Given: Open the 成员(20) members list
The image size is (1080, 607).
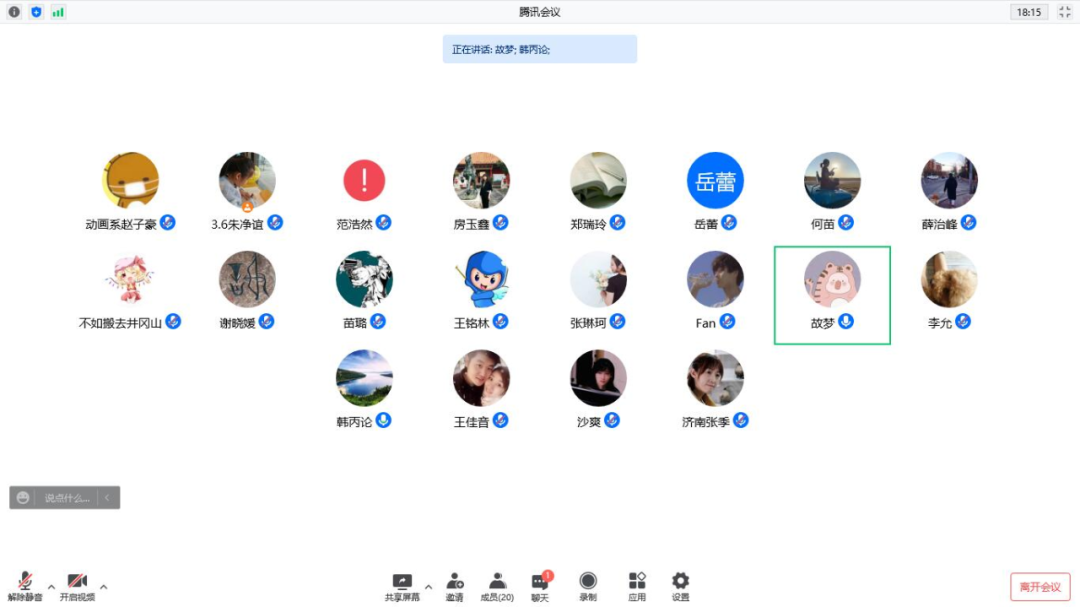Looking at the screenshot, I should point(497,585).
